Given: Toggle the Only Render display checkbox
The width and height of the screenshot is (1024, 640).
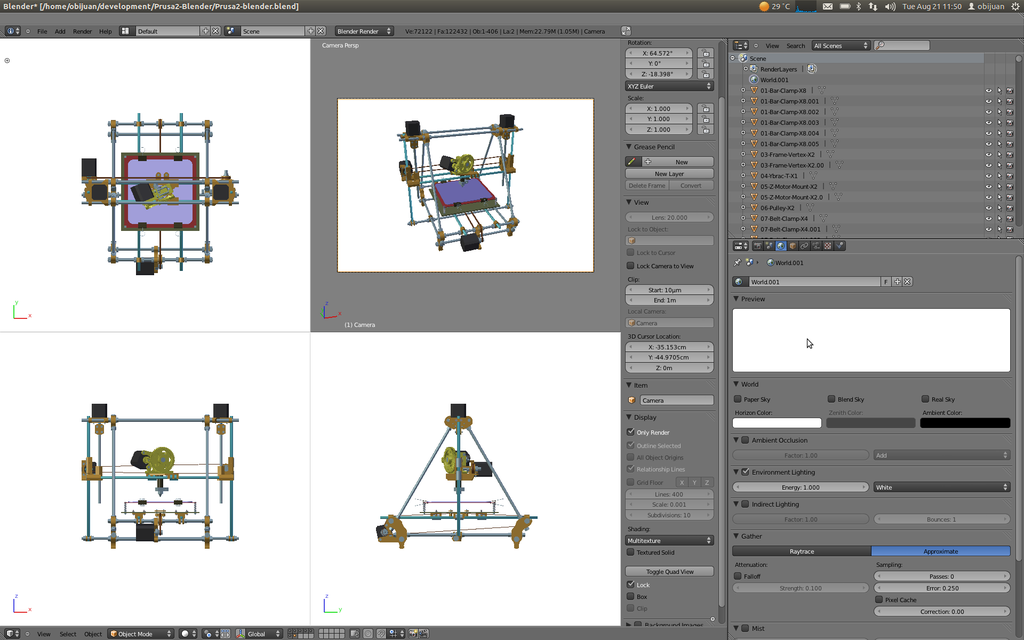Looking at the screenshot, I should [x=631, y=432].
